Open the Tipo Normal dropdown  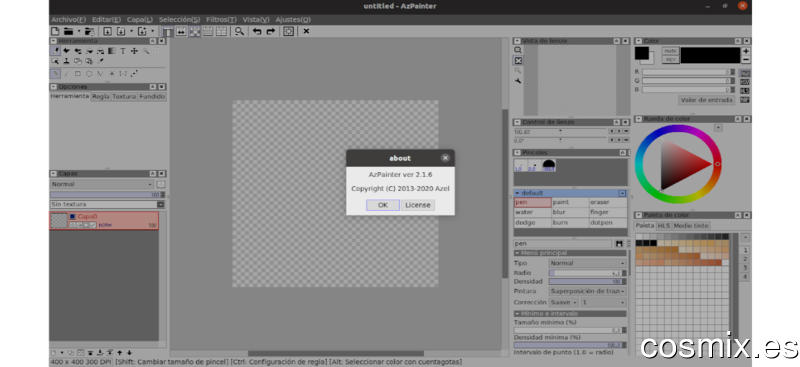587,263
